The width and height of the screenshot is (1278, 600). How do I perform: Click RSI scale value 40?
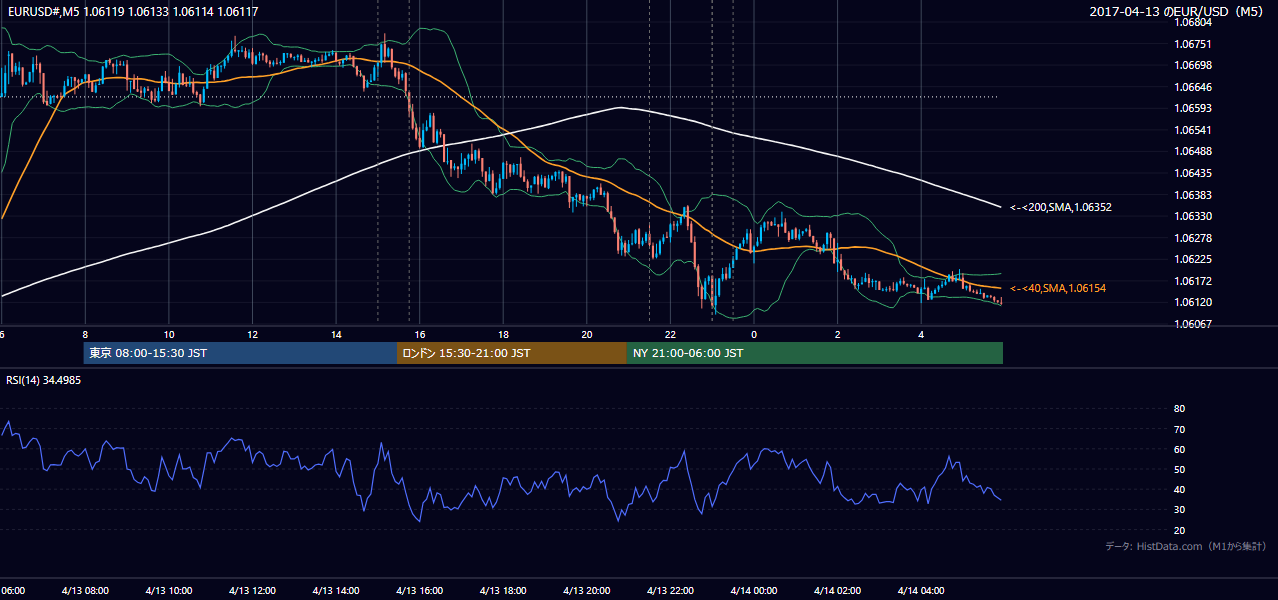1179,490
